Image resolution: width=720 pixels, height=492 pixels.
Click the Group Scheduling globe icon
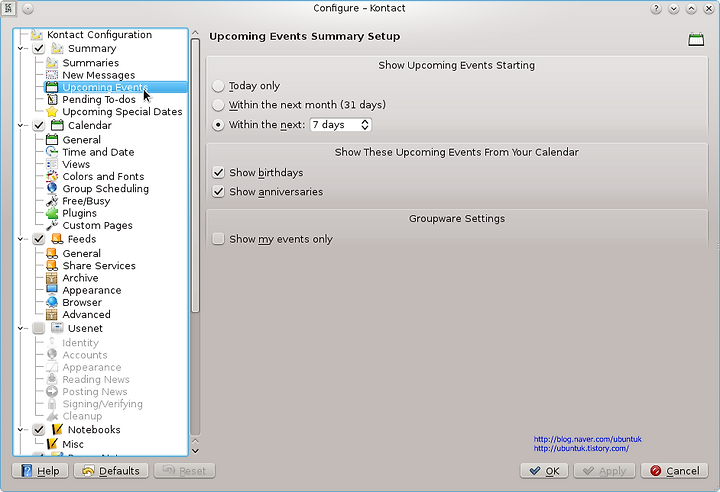52,188
